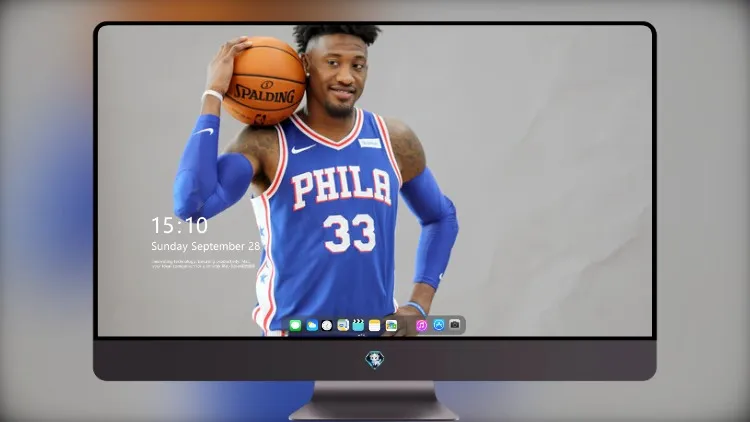The width and height of the screenshot is (750, 422).
Task: Open the Maps app in dock
Action: pyautogui.click(x=343, y=326)
